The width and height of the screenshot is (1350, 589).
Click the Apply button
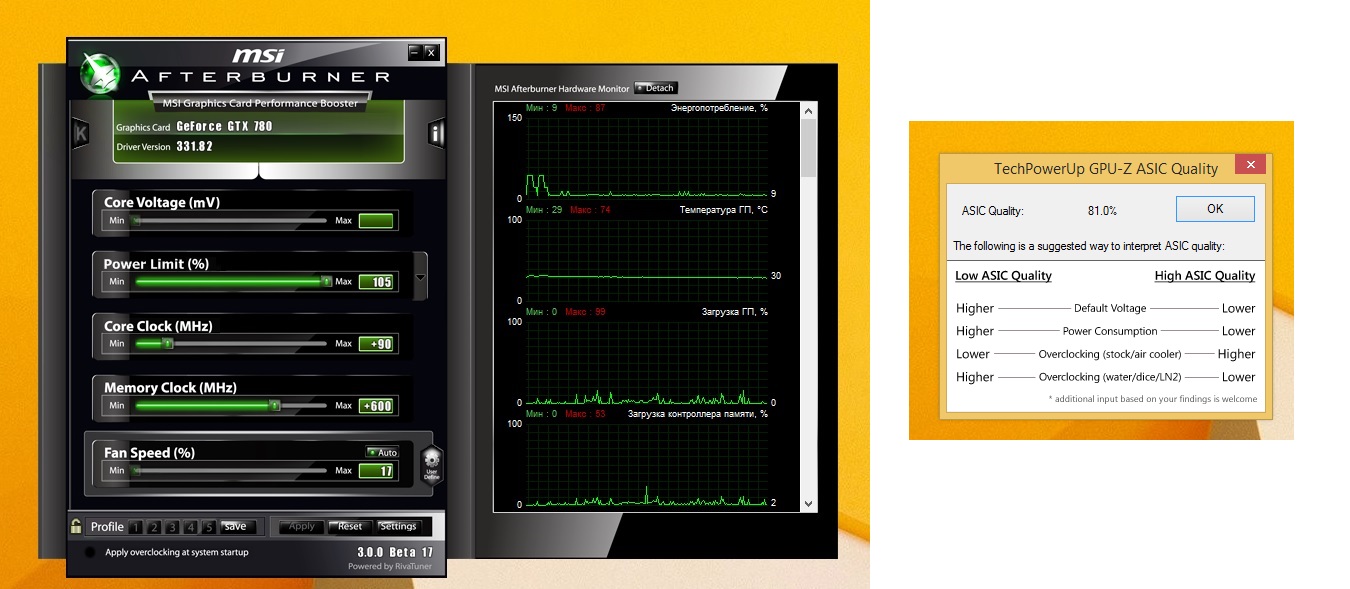pyautogui.click(x=302, y=526)
